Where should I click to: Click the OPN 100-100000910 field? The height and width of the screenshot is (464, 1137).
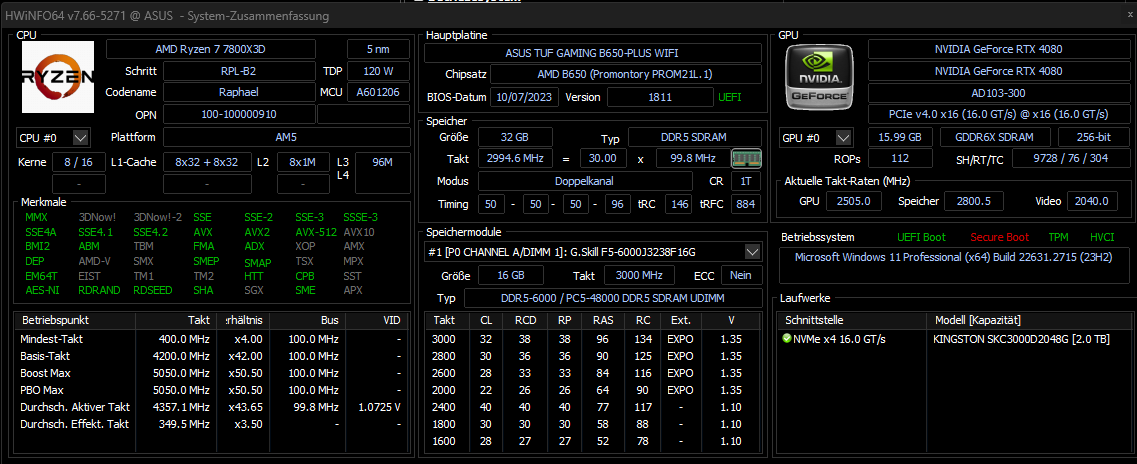(239, 115)
